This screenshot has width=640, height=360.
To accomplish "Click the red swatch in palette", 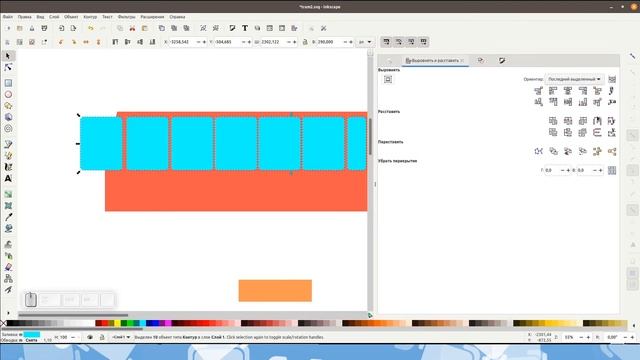I will pyautogui.click(x=104, y=323).
